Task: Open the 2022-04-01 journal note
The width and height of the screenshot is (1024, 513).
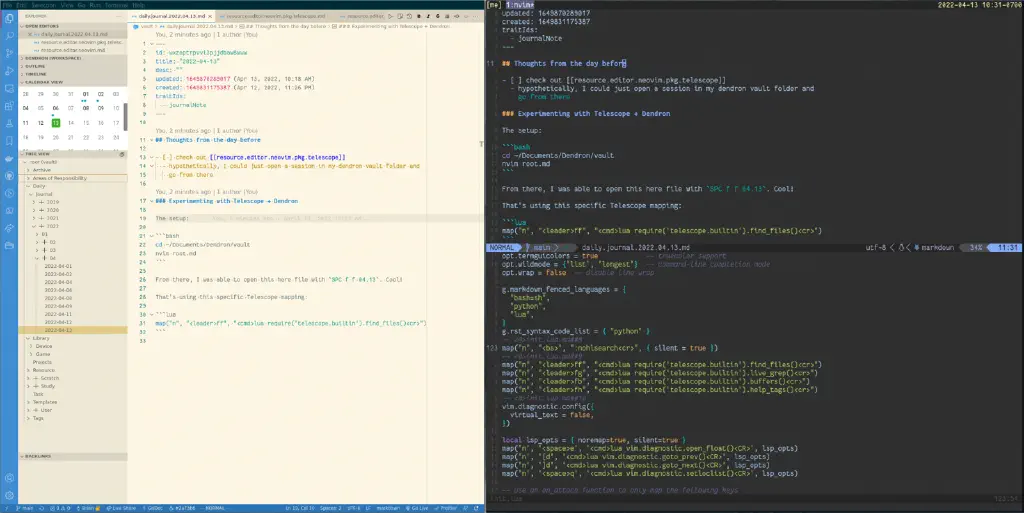Action: (58, 266)
